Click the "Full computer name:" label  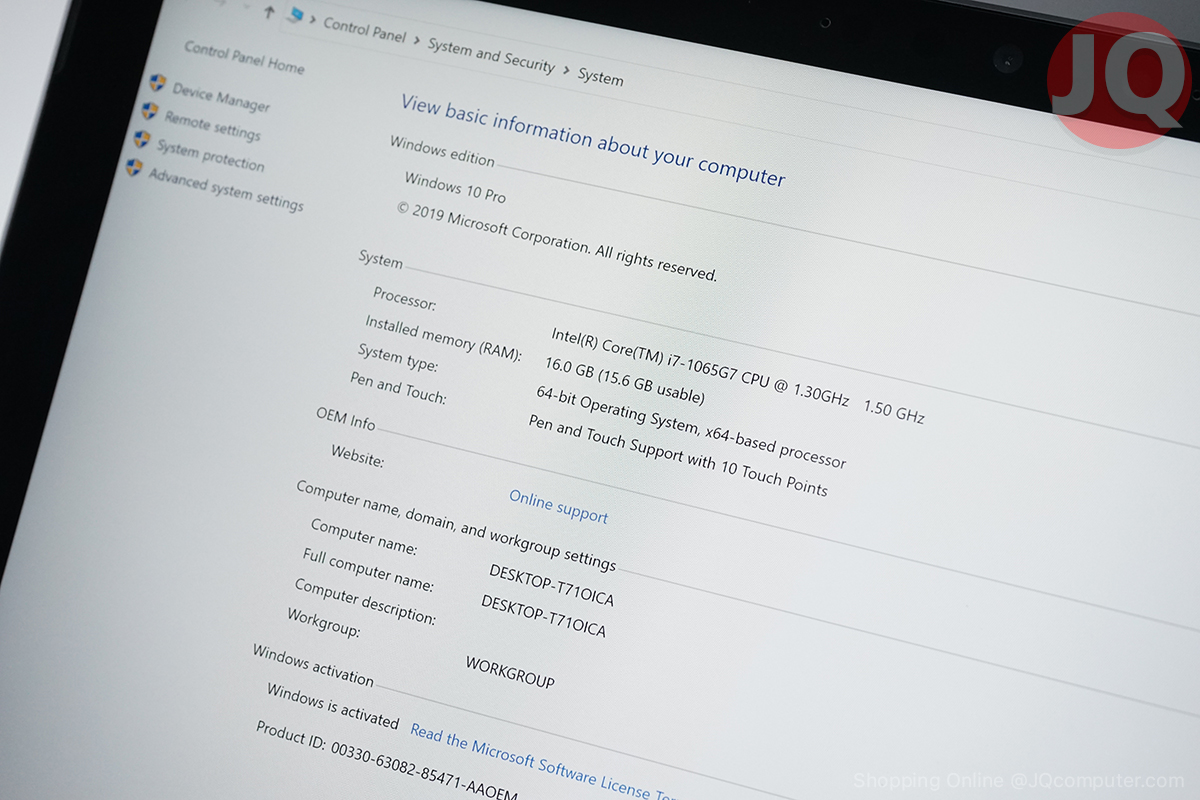tap(368, 569)
